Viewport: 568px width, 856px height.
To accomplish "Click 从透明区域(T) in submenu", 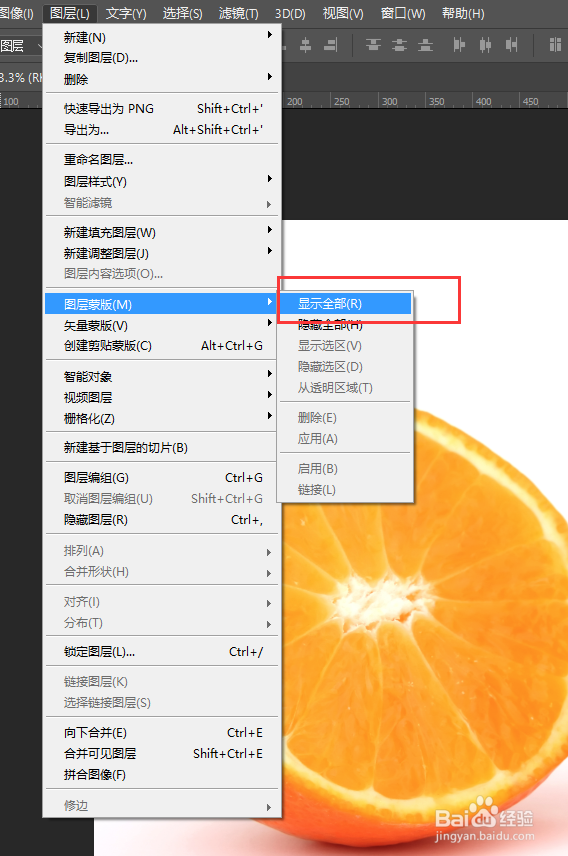I will click(345, 388).
